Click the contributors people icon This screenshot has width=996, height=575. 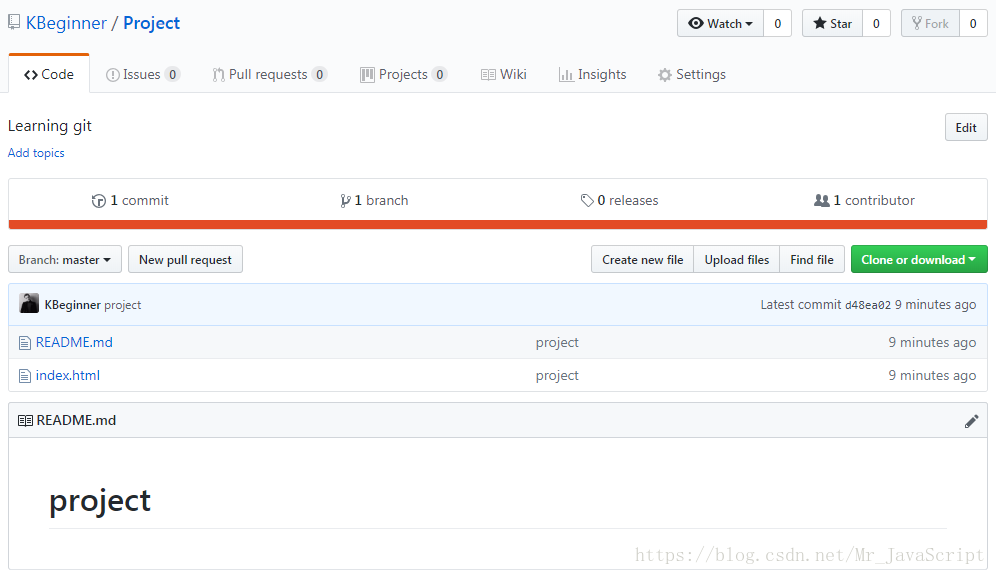coord(821,201)
